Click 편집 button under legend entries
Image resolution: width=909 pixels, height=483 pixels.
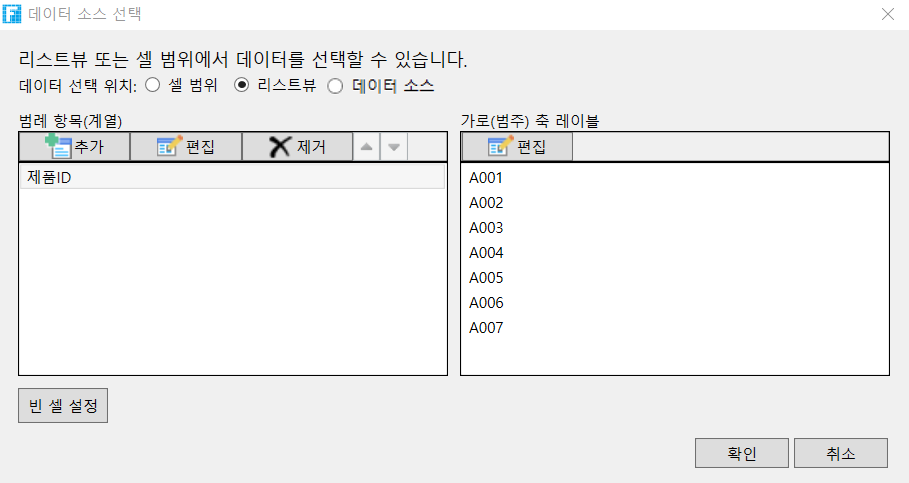pos(186,147)
